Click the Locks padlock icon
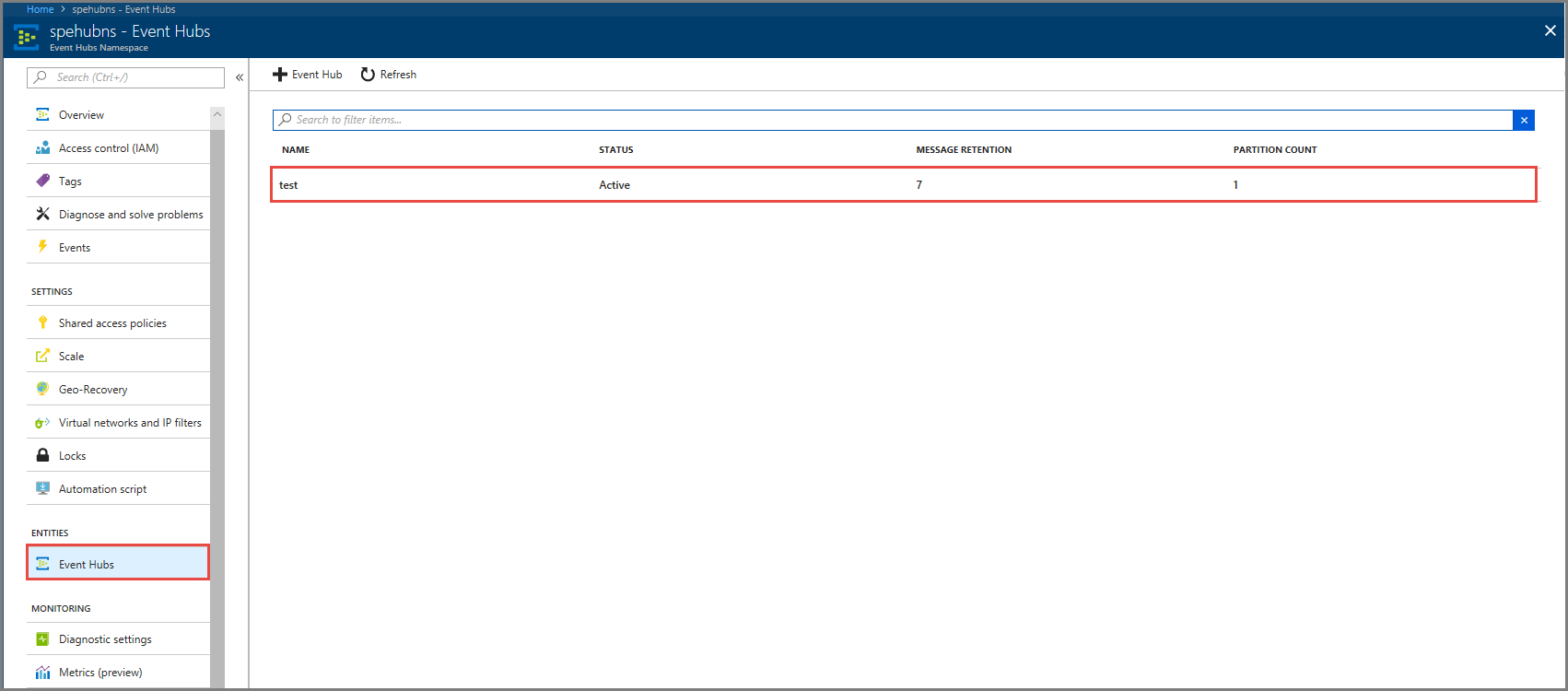This screenshot has width=1568, height=691. [x=42, y=455]
